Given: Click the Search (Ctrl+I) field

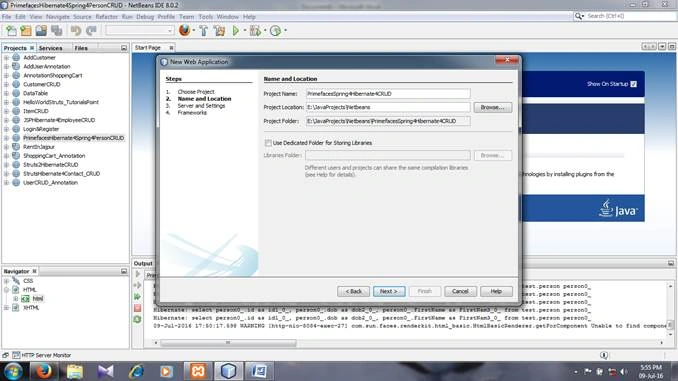Looking at the screenshot, I should 630,16.
